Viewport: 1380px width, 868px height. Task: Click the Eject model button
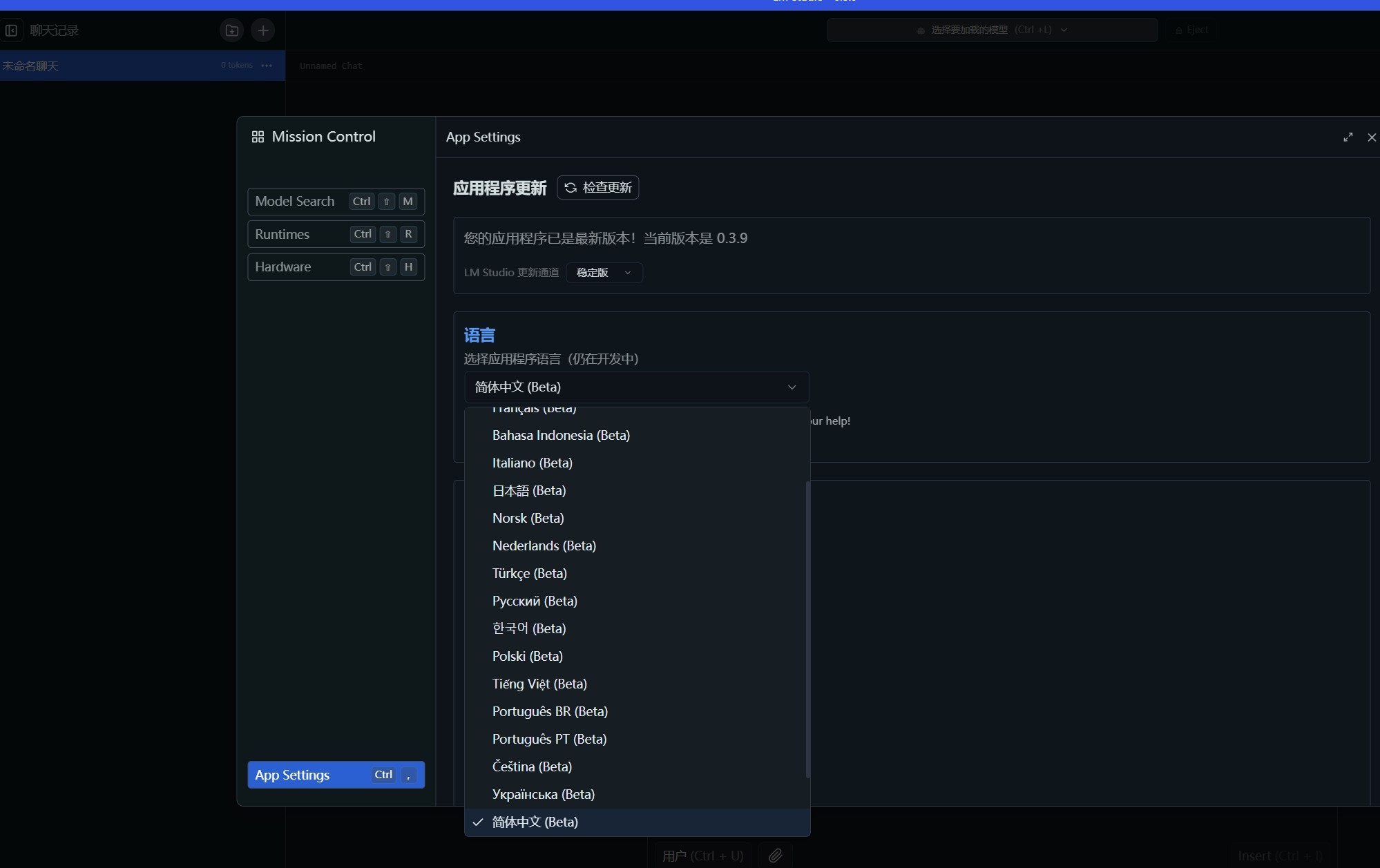[x=1191, y=30]
